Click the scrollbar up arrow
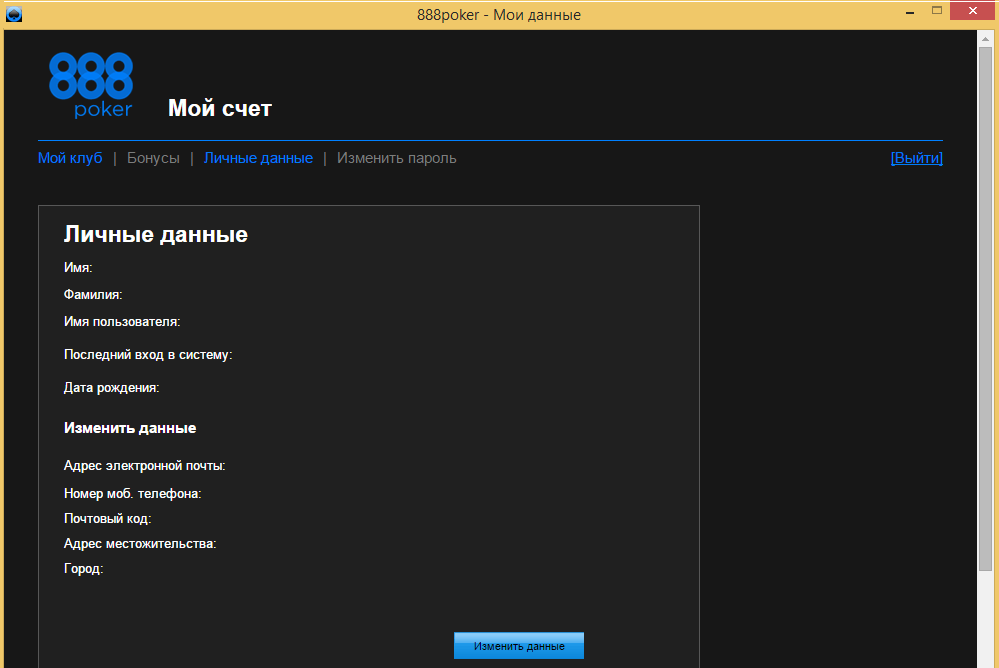 (985, 39)
